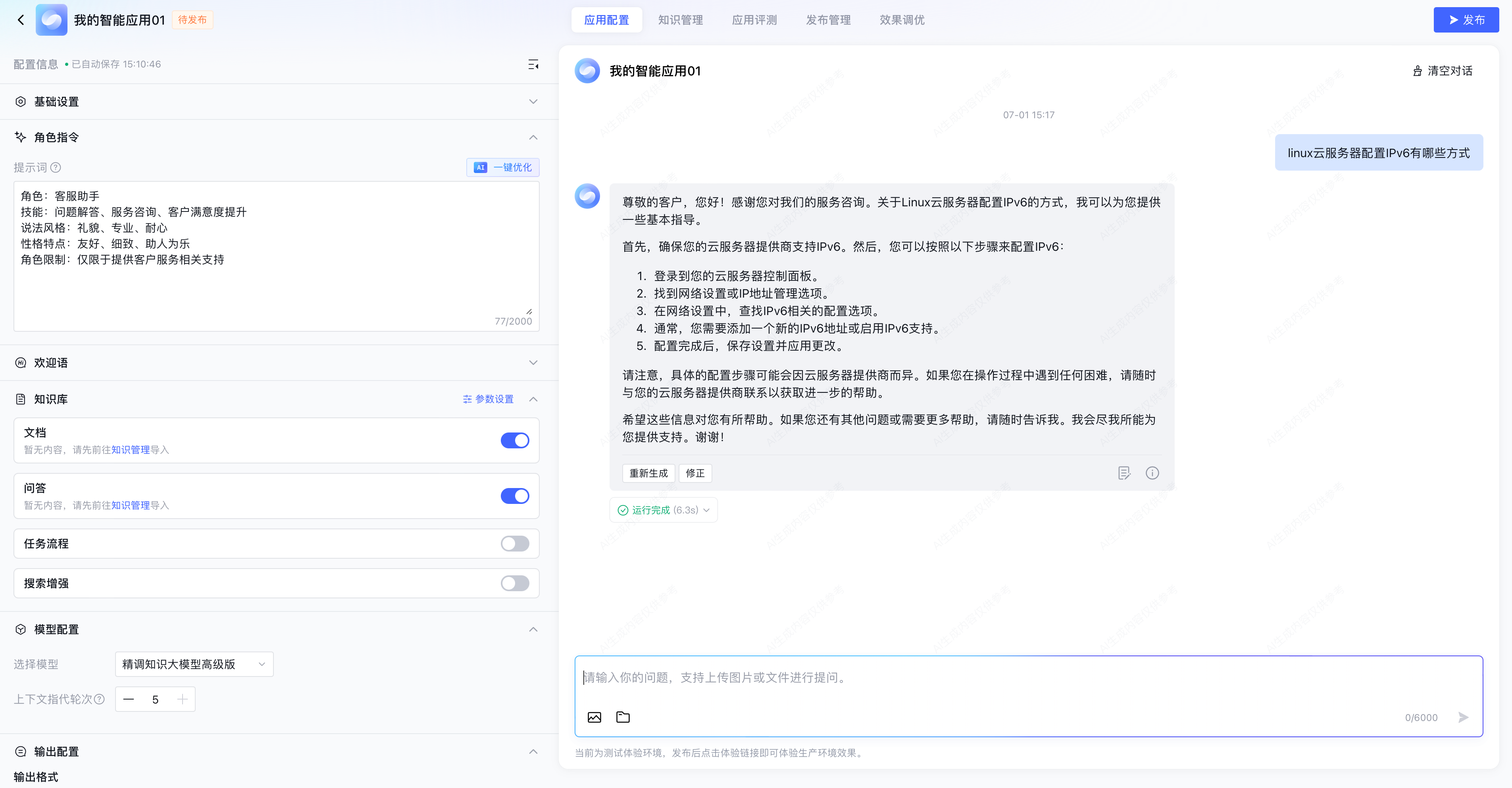Click the 输出格式 label
Image resolution: width=1512 pixels, height=788 pixels.
[x=36, y=777]
